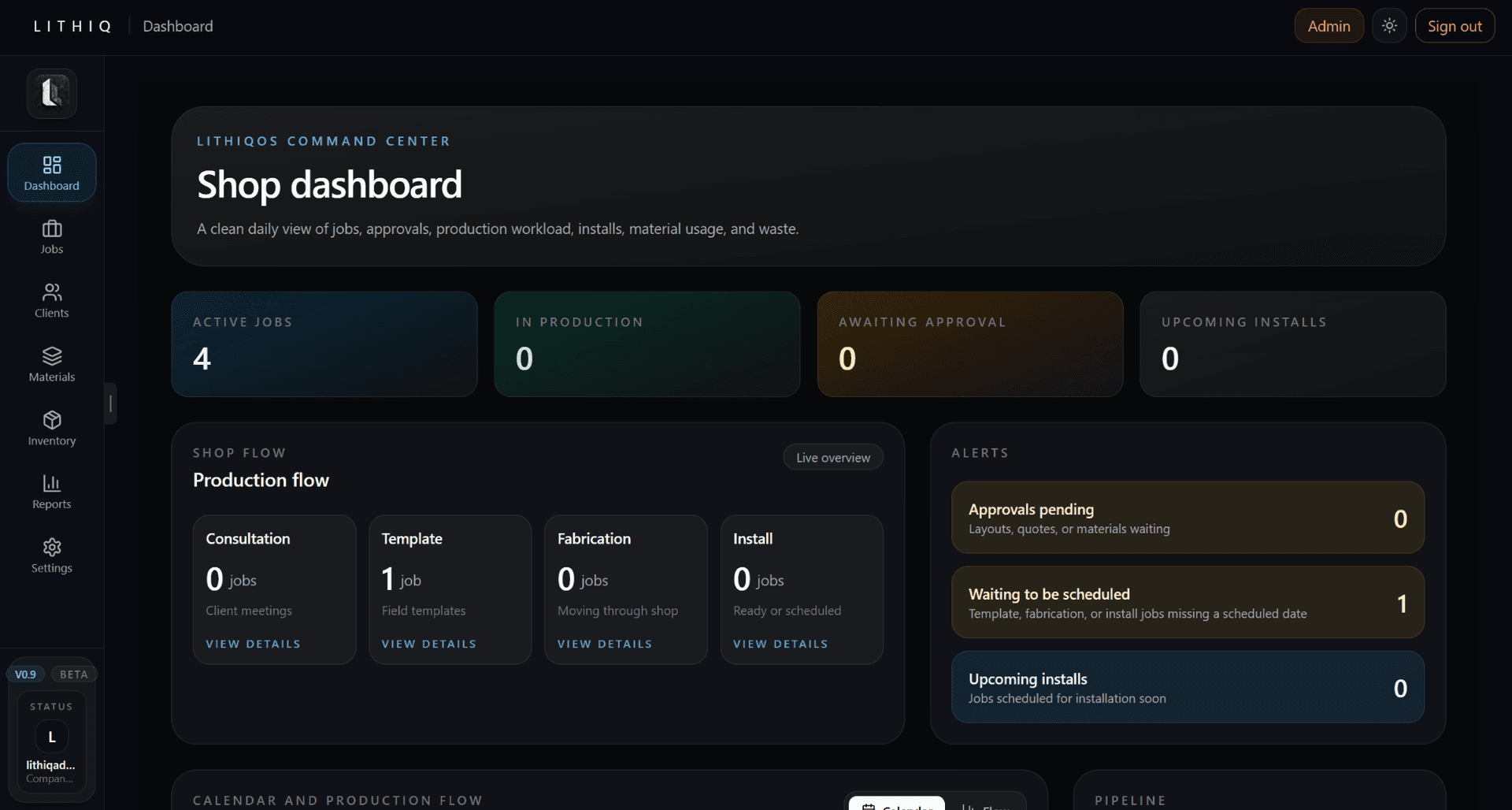Open the Approvals pending alert
The width and height of the screenshot is (1512, 810).
pyautogui.click(x=1188, y=518)
